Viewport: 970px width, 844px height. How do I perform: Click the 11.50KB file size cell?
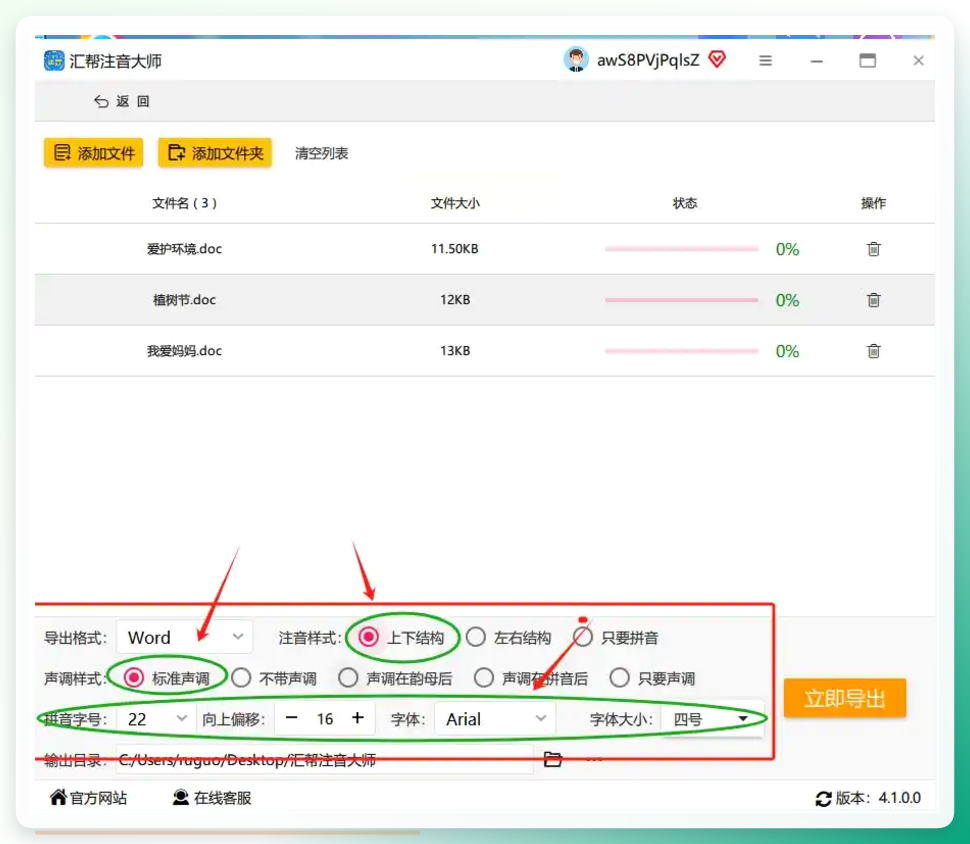click(455, 249)
